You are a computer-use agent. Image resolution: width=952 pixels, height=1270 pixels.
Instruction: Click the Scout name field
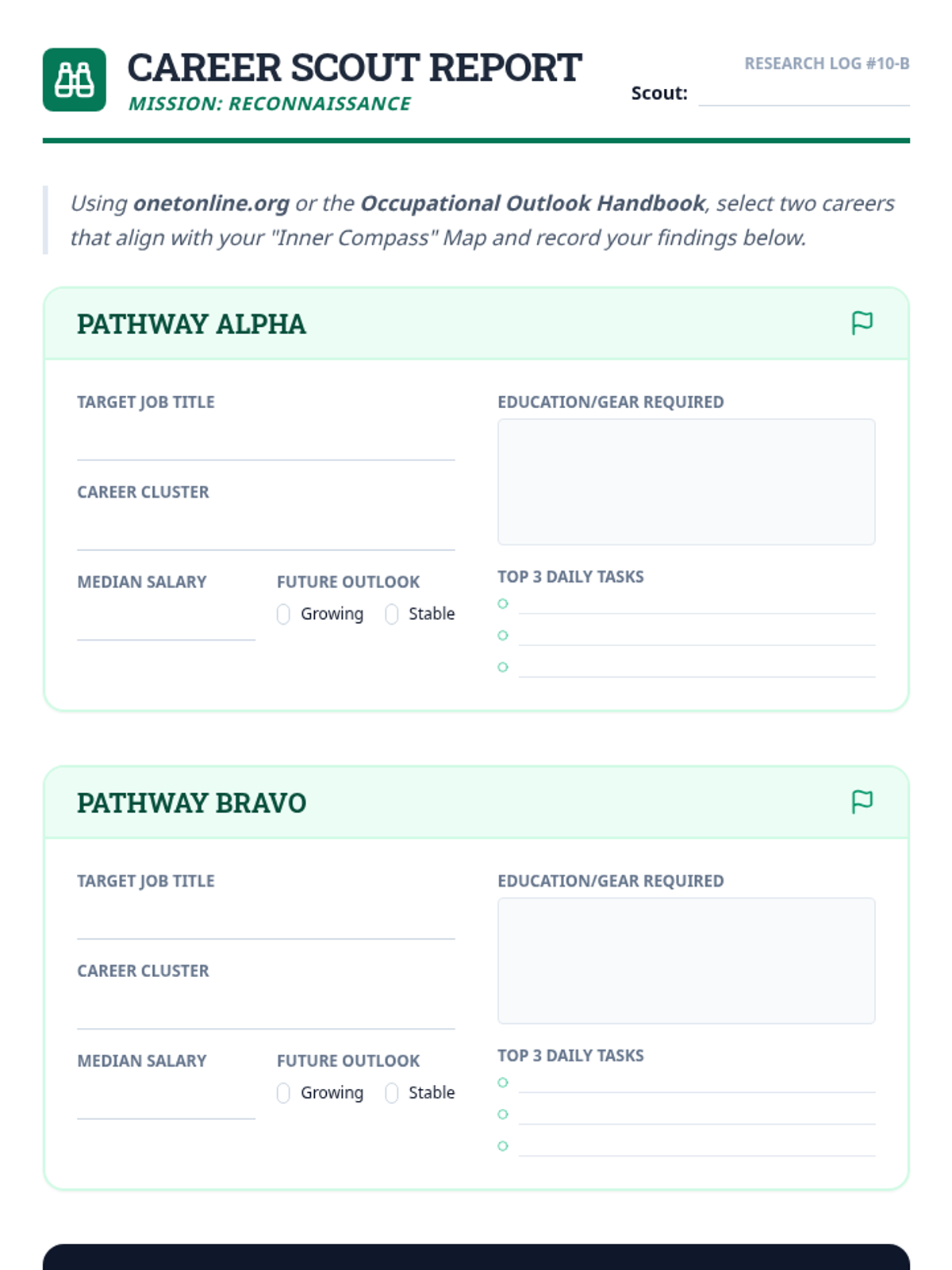803,93
